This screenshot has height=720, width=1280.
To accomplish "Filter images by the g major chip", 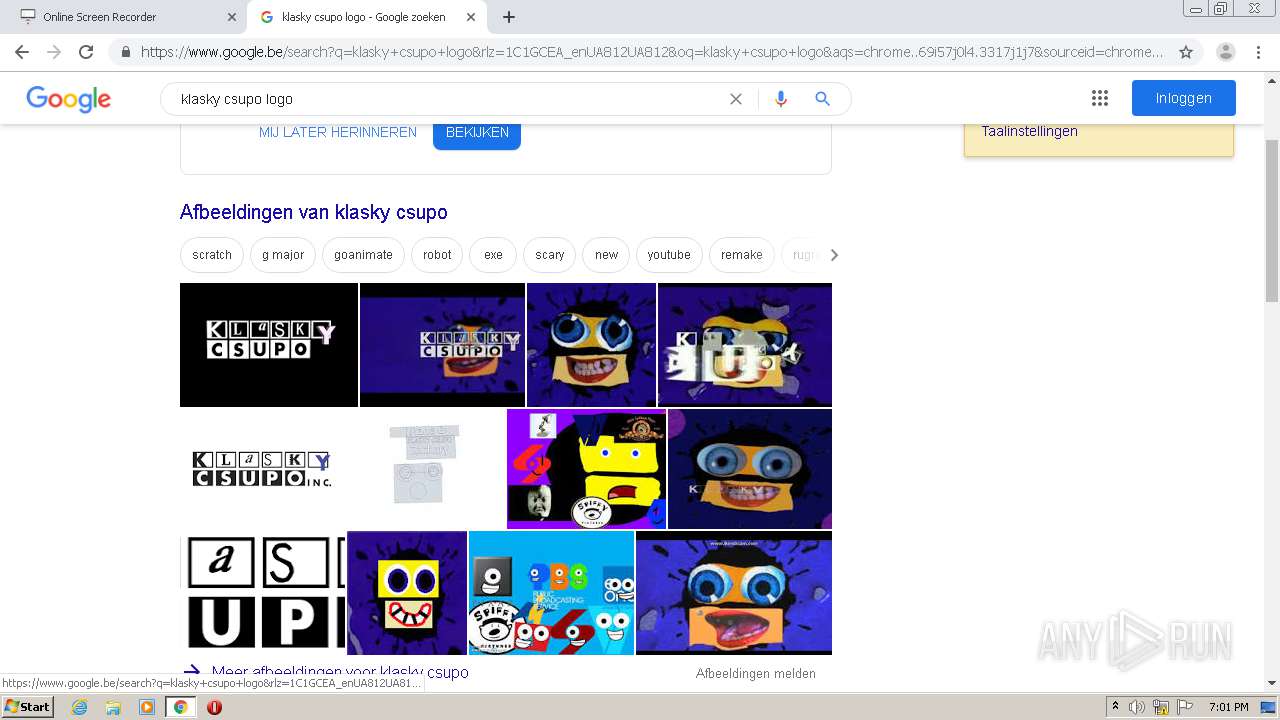I will 283,255.
